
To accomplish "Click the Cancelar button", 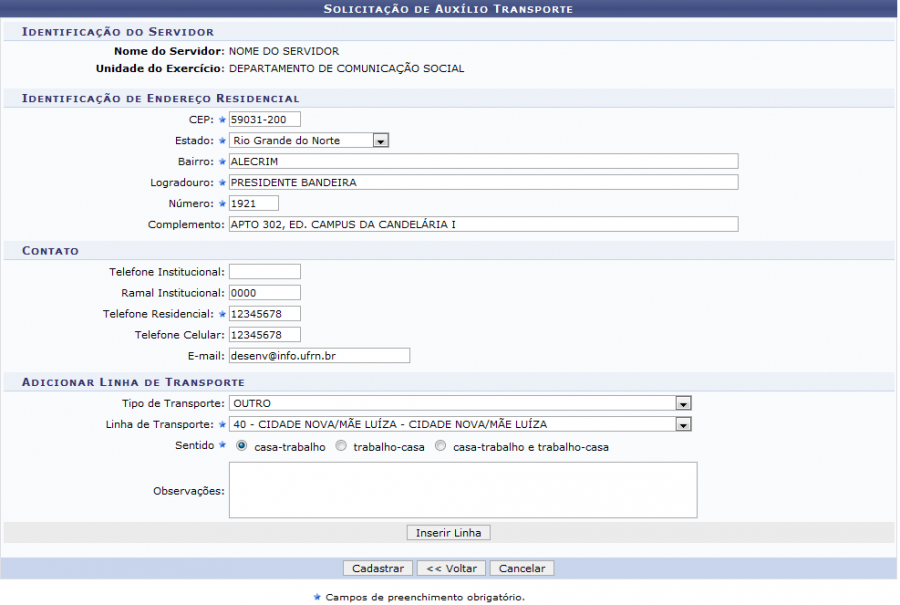I will click(522, 568).
